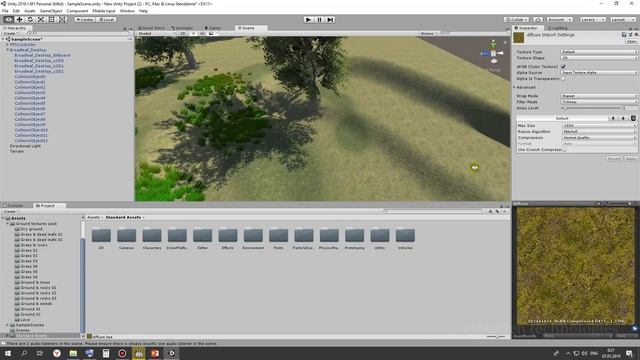Adjust the Project thumbnail size slider
Screen dimensions: 640x360
pyautogui.click(x=496, y=337)
